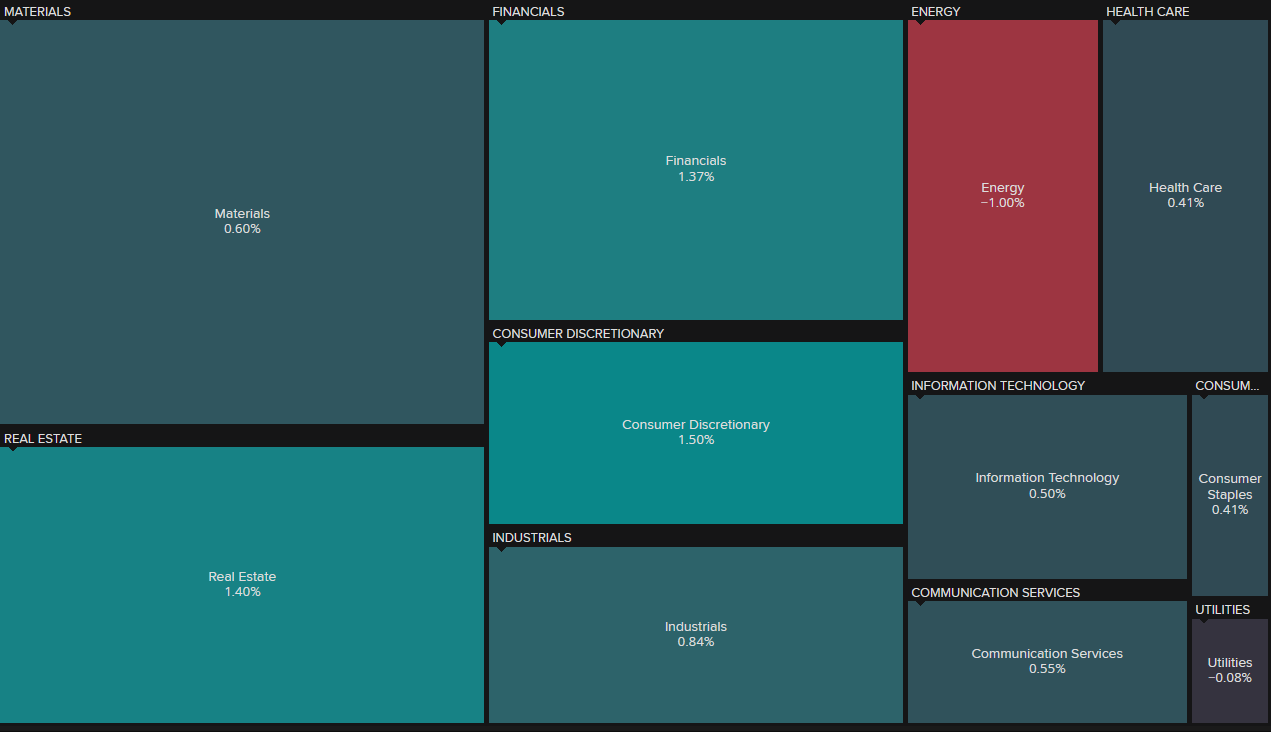Select the Consumer Discretionary 1.50% tile
The height and width of the screenshot is (732, 1271).
click(695, 432)
